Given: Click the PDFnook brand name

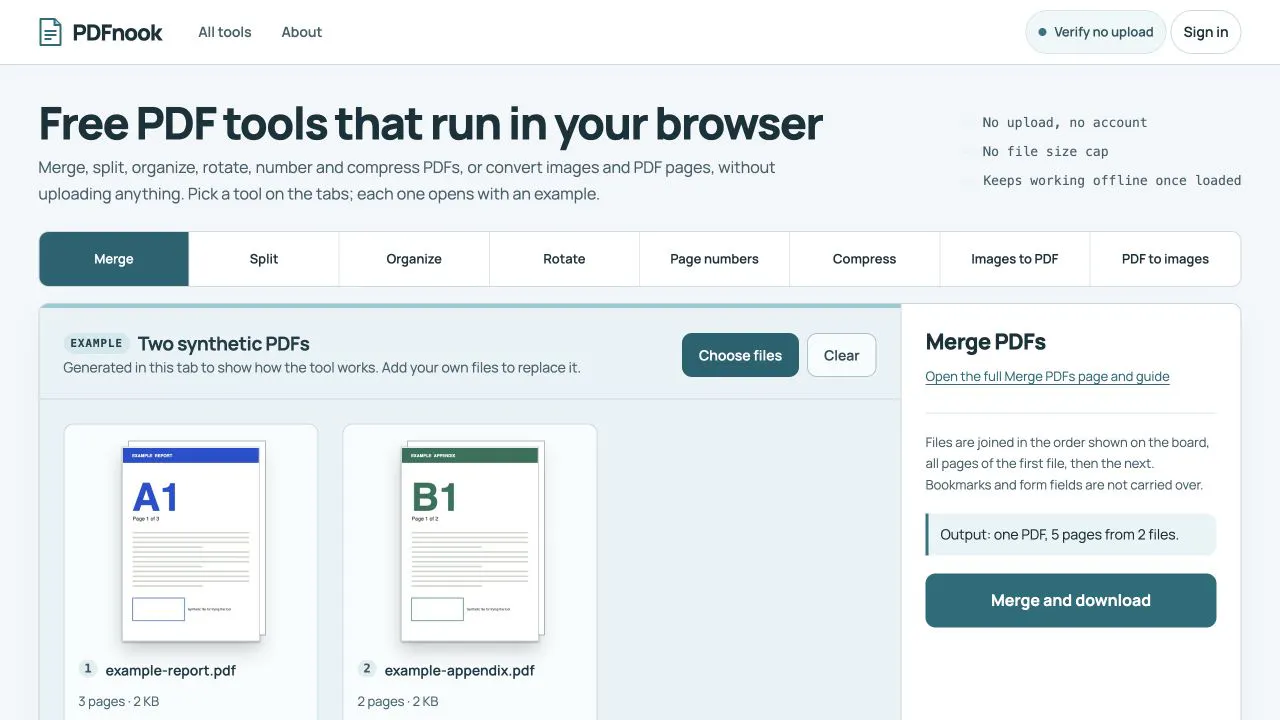Looking at the screenshot, I should (x=118, y=32).
